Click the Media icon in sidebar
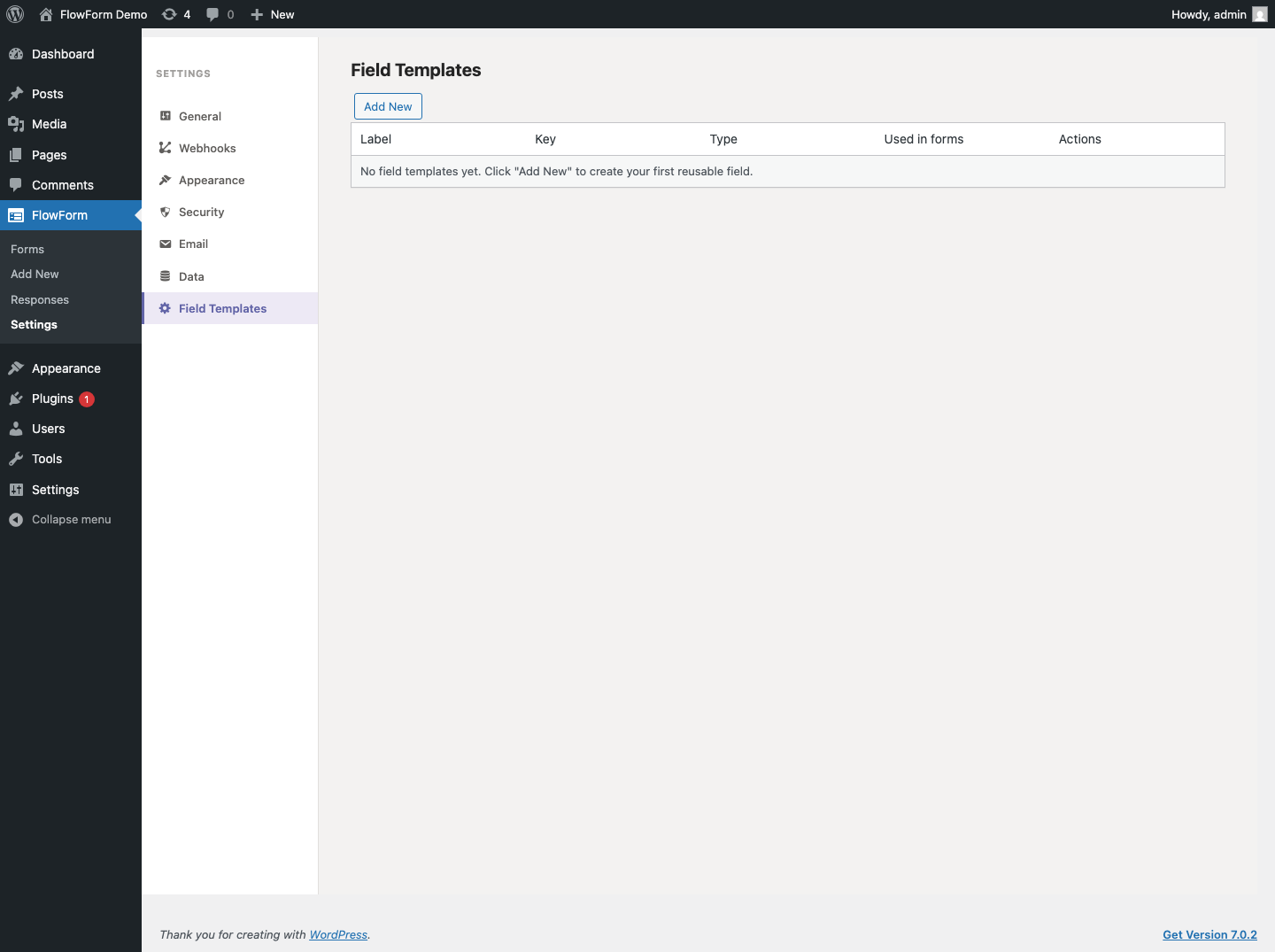Viewport: 1275px width, 952px height. pos(16,124)
